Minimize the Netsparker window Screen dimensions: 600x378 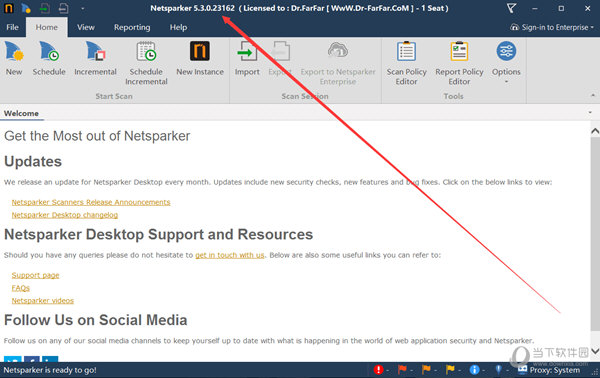tap(535, 8)
